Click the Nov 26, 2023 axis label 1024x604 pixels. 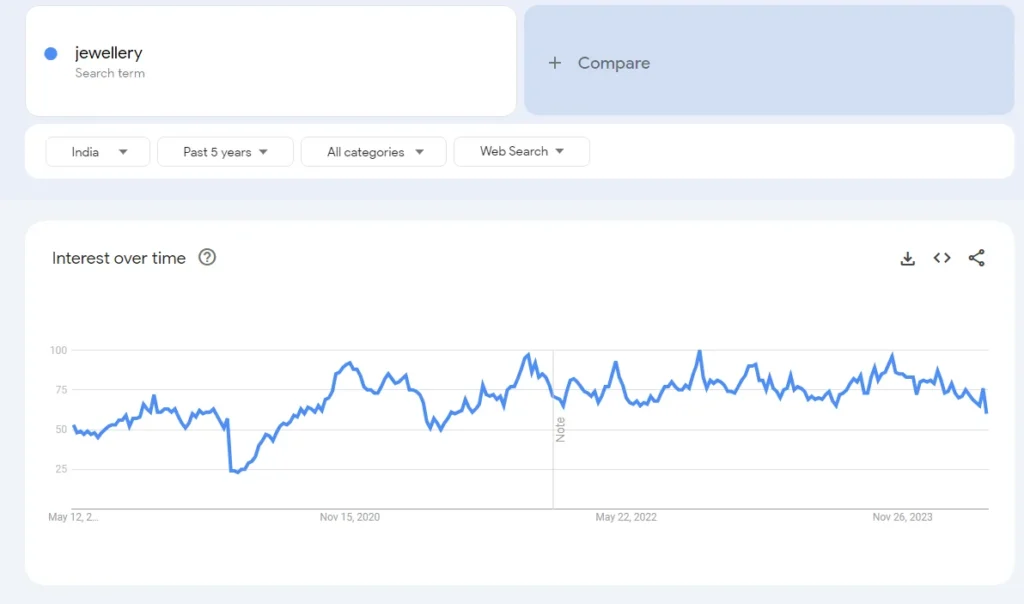pos(902,517)
